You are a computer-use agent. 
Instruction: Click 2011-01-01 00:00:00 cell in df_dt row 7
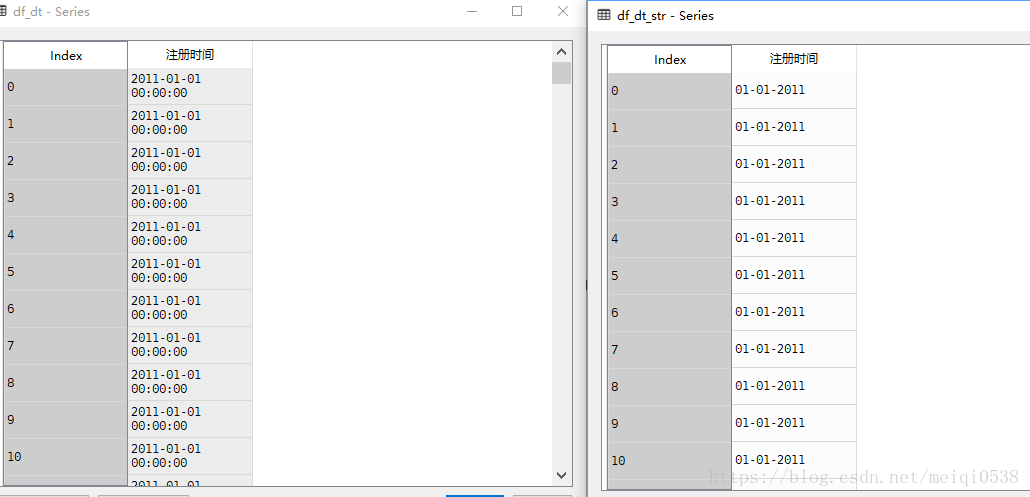click(x=190, y=345)
